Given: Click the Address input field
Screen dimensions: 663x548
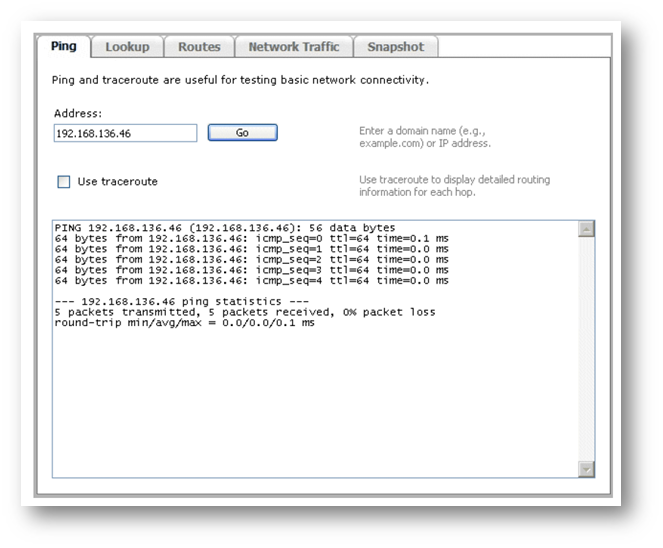Looking at the screenshot, I should 125,133.
